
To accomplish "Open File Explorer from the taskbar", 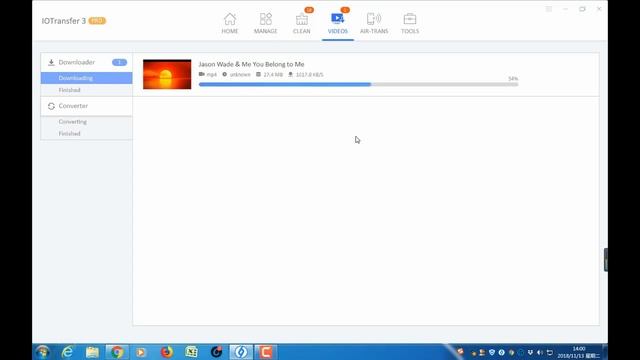I will [x=92, y=352].
